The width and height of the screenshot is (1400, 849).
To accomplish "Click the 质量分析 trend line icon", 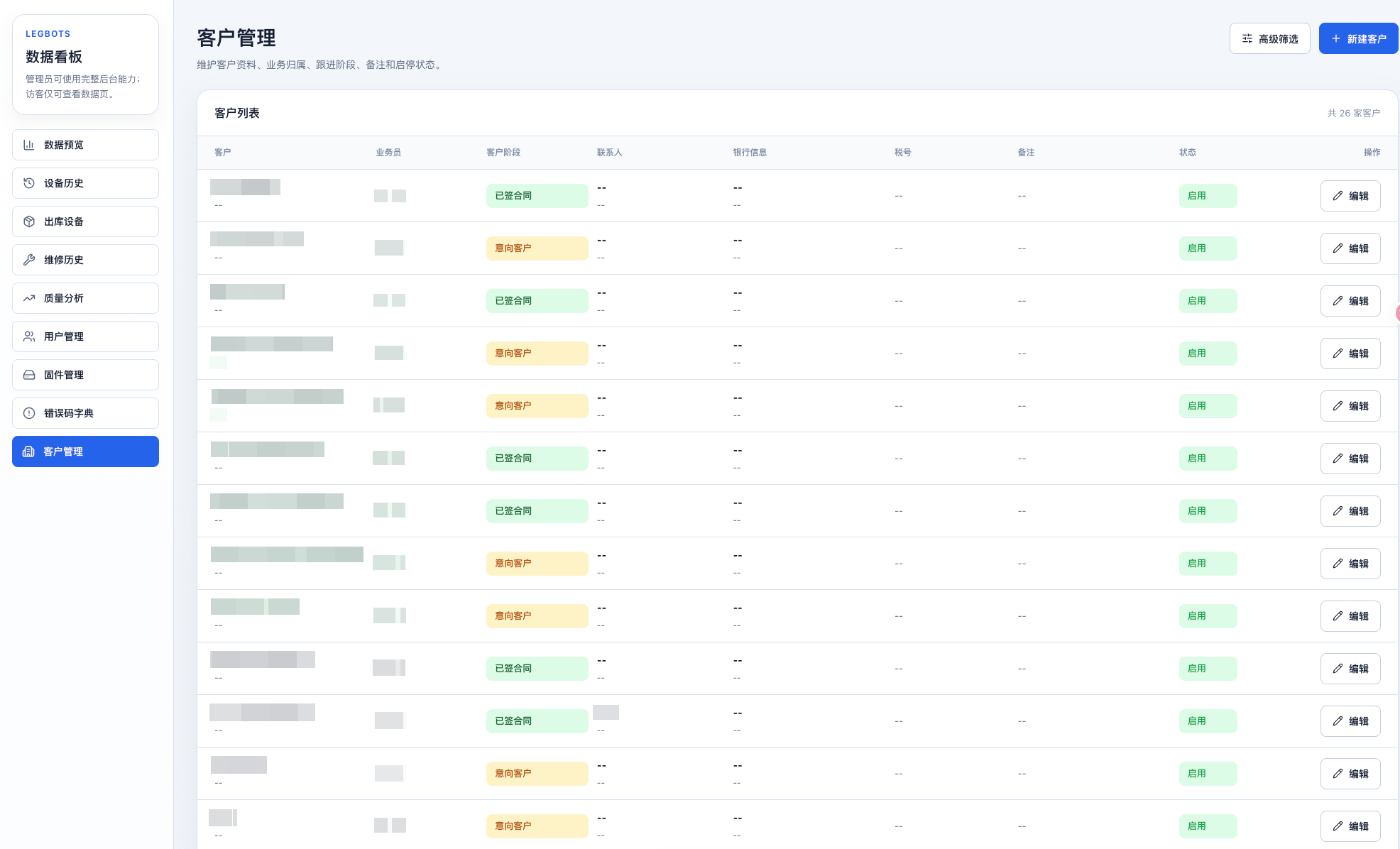I will (29, 298).
